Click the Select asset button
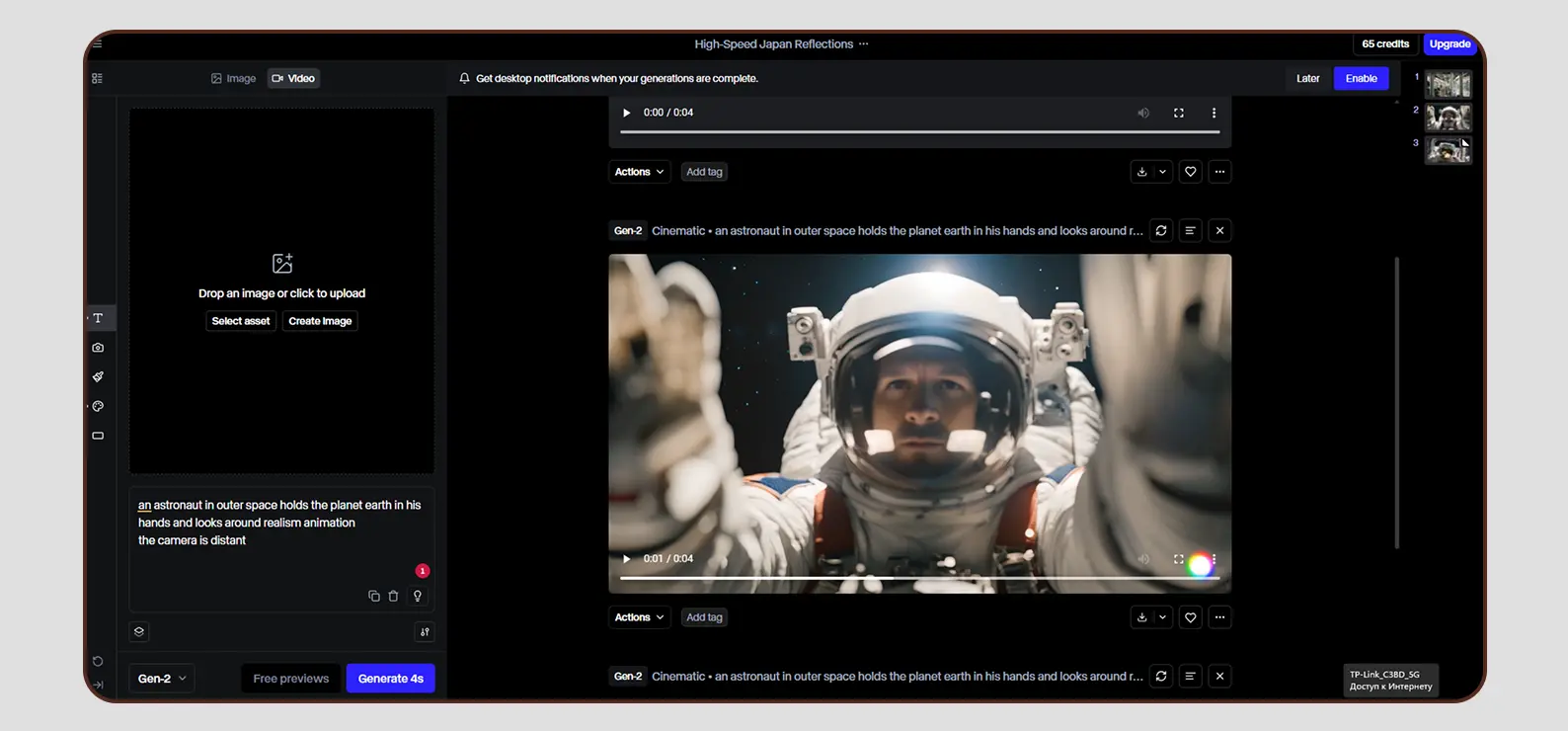The image size is (1568, 731). click(241, 321)
